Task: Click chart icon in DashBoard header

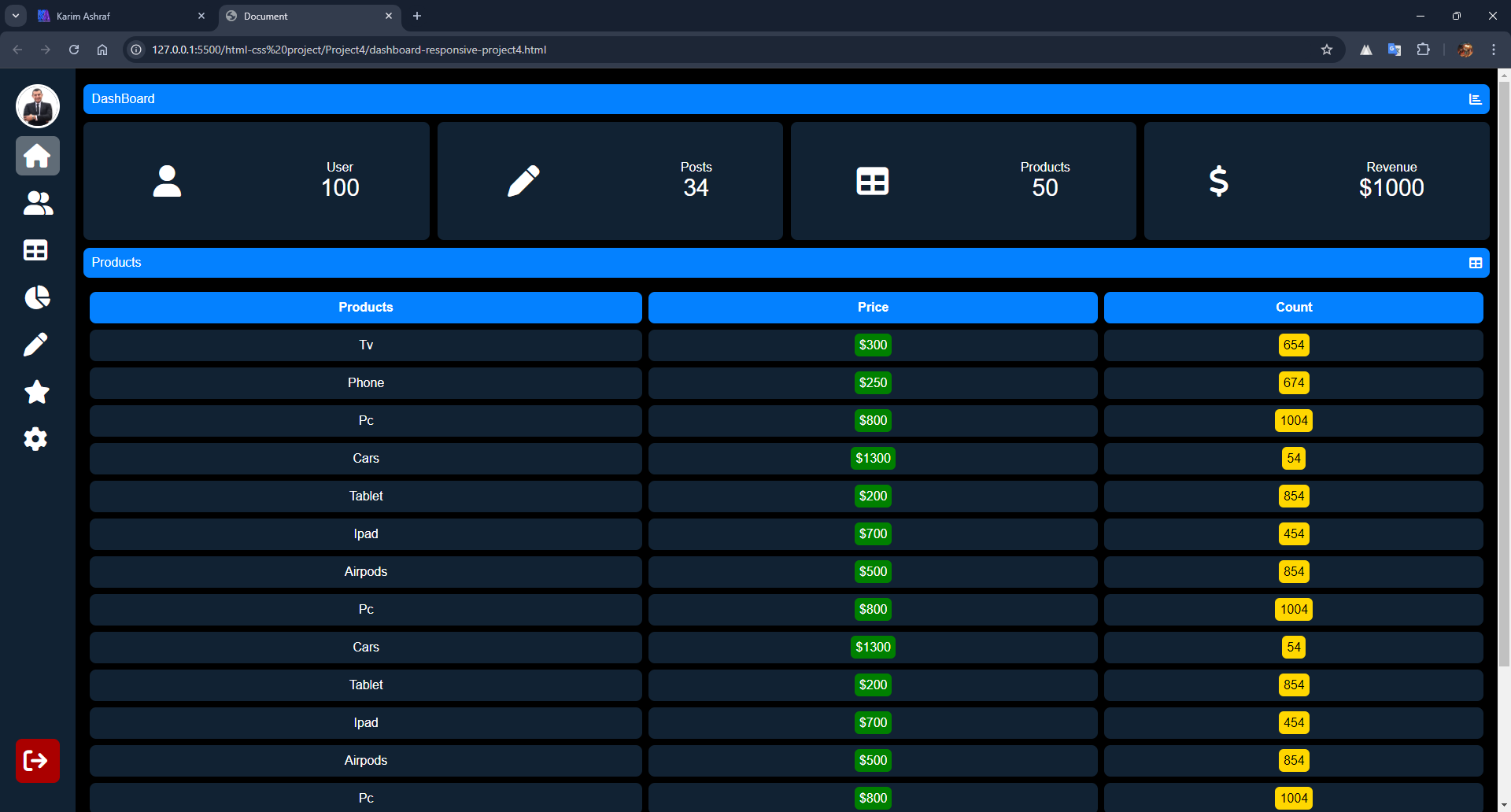Action: 1475,99
